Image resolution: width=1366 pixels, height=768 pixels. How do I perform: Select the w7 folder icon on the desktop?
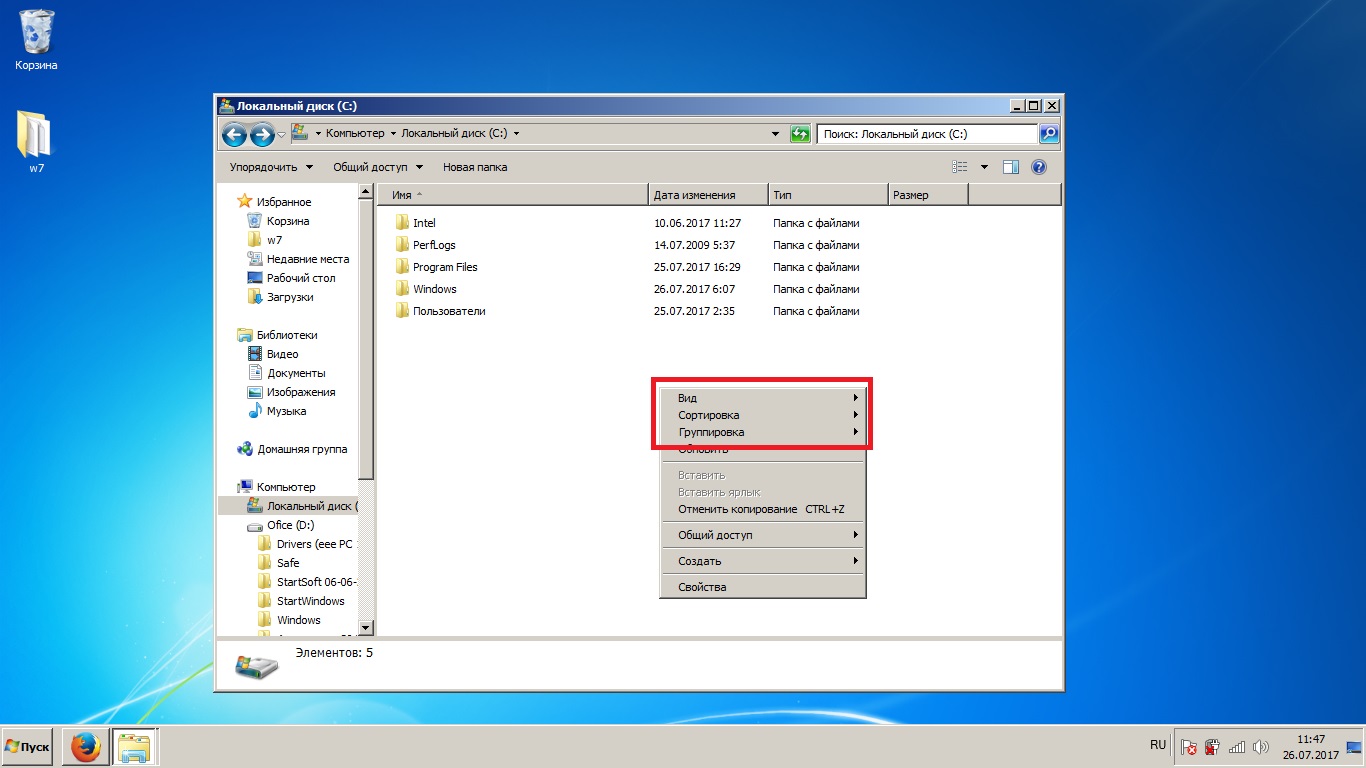35,142
